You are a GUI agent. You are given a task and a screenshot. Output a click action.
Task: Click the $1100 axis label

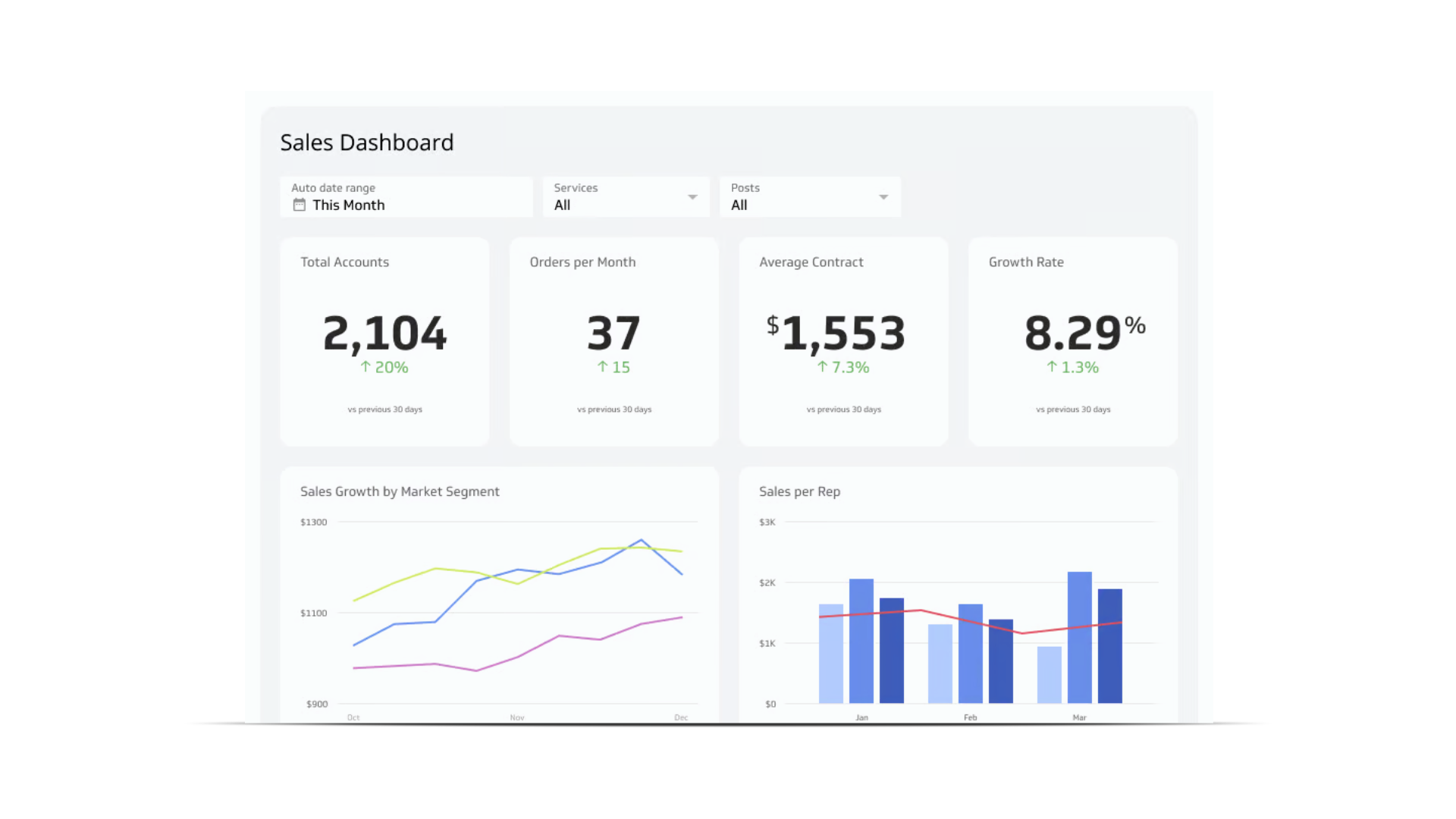pos(313,613)
